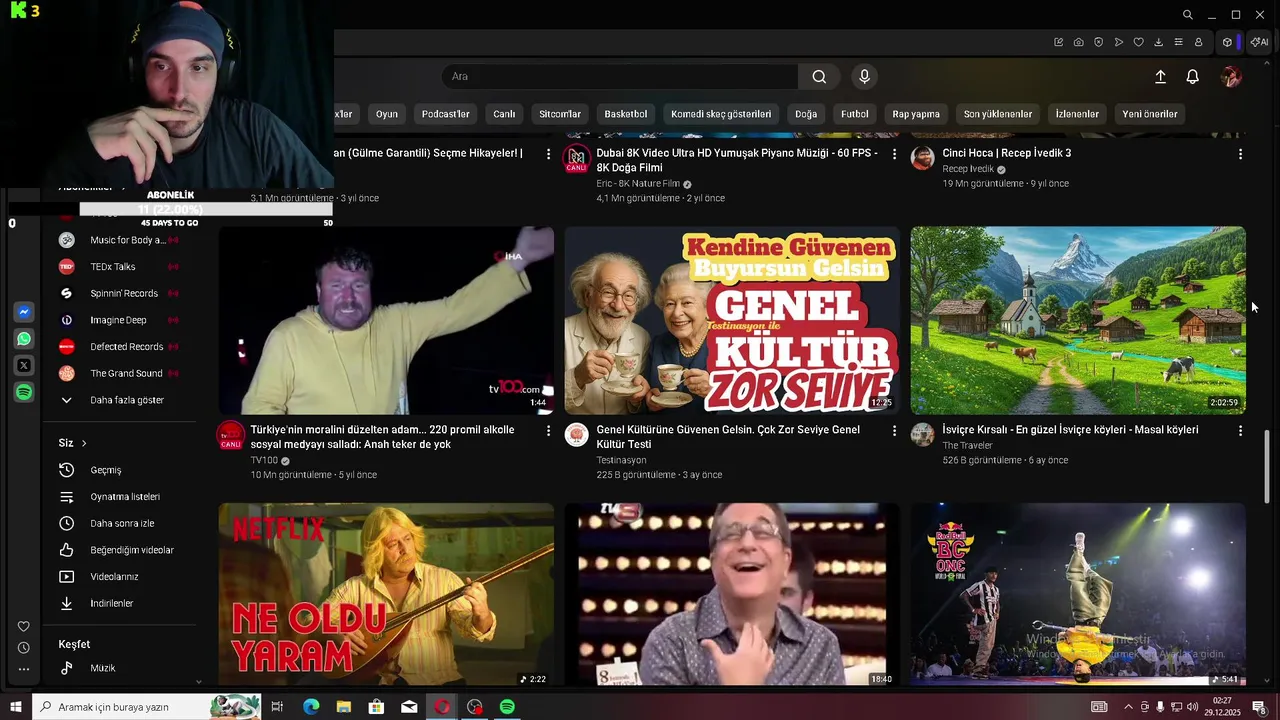Click the send/flow arrow toolbar icon
The width and height of the screenshot is (1280, 720).
(1118, 42)
